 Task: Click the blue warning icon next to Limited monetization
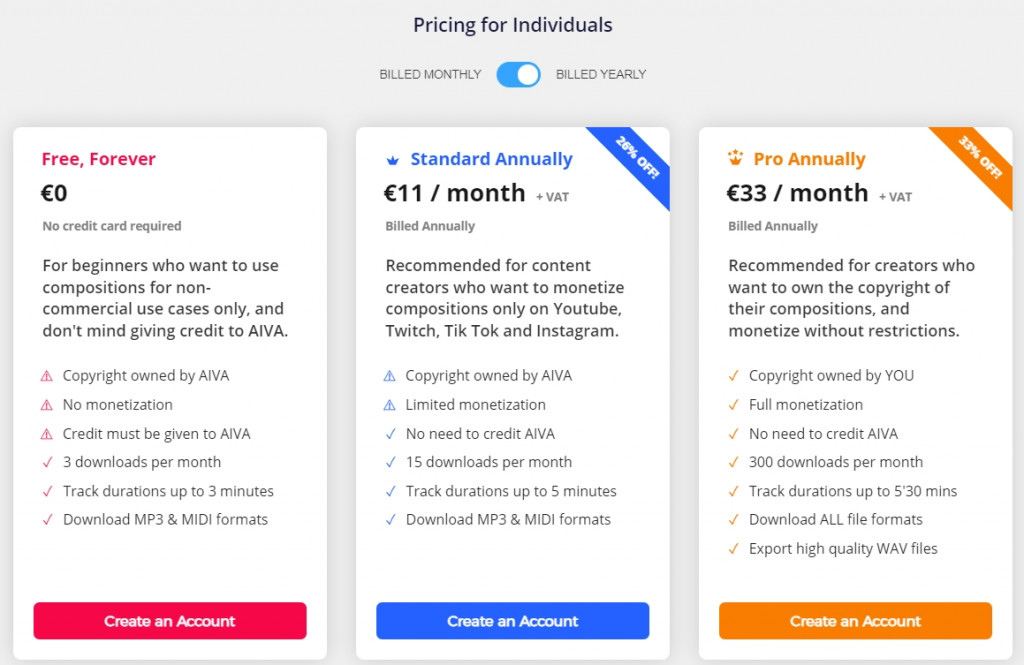[389, 405]
